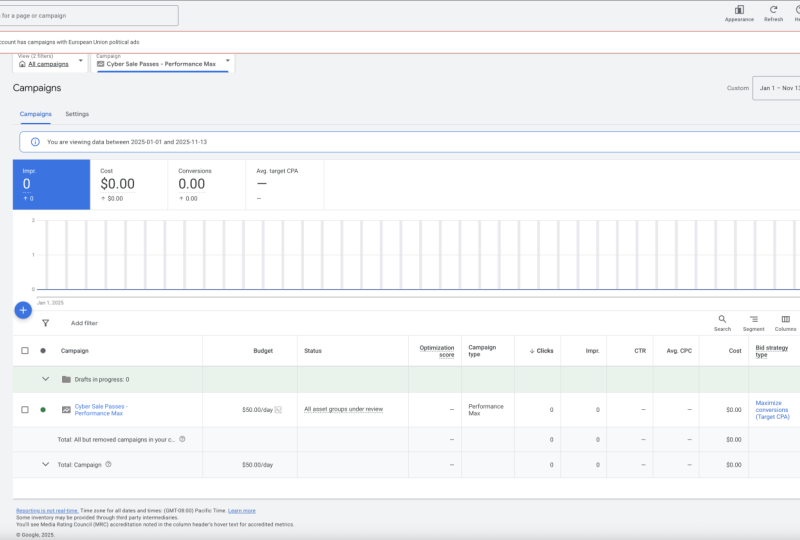Sort by the Optimization score column header
Image resolution: width=800 pixels, height=540 pixels.
pos(437,351)
